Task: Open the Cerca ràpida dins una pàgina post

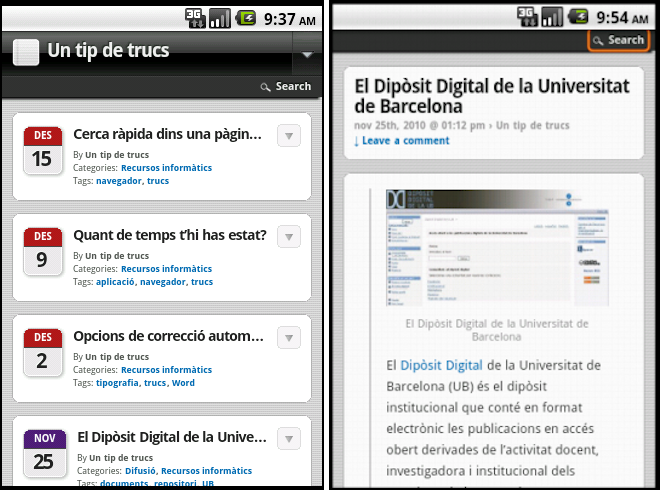Action: pos(167,135)
